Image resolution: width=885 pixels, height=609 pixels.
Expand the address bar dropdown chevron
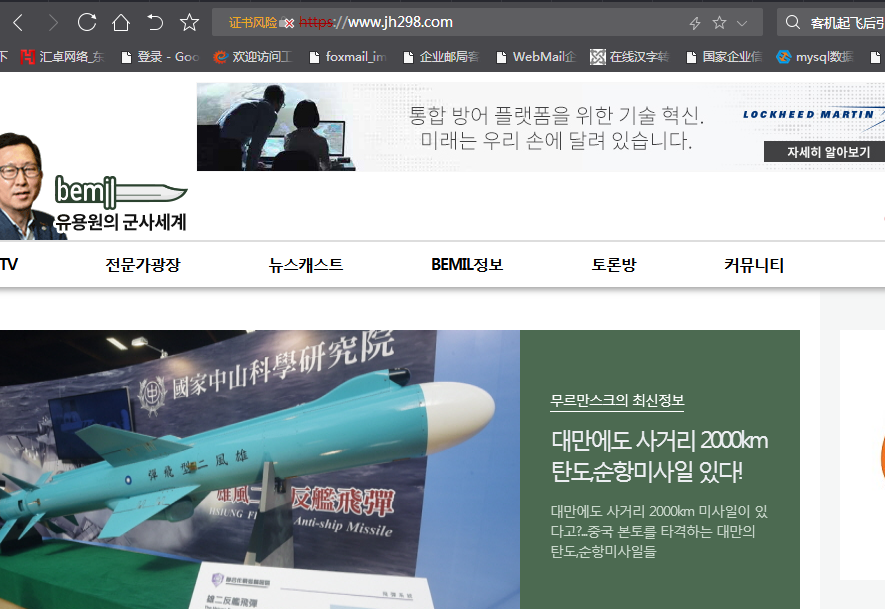tap(742, 22)
